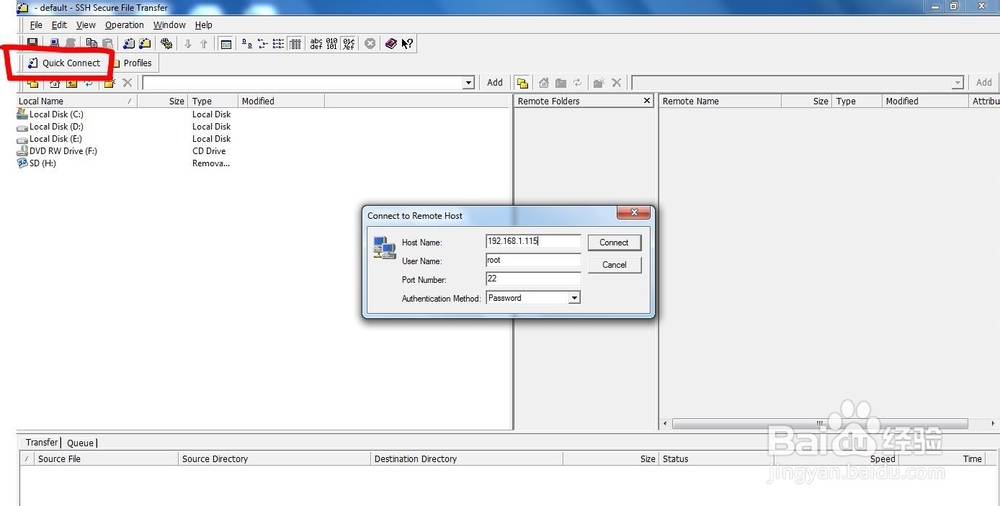This screenshot has height=506, width=1000.
Task: Open the Operation menu
Action: coord(124,25)
